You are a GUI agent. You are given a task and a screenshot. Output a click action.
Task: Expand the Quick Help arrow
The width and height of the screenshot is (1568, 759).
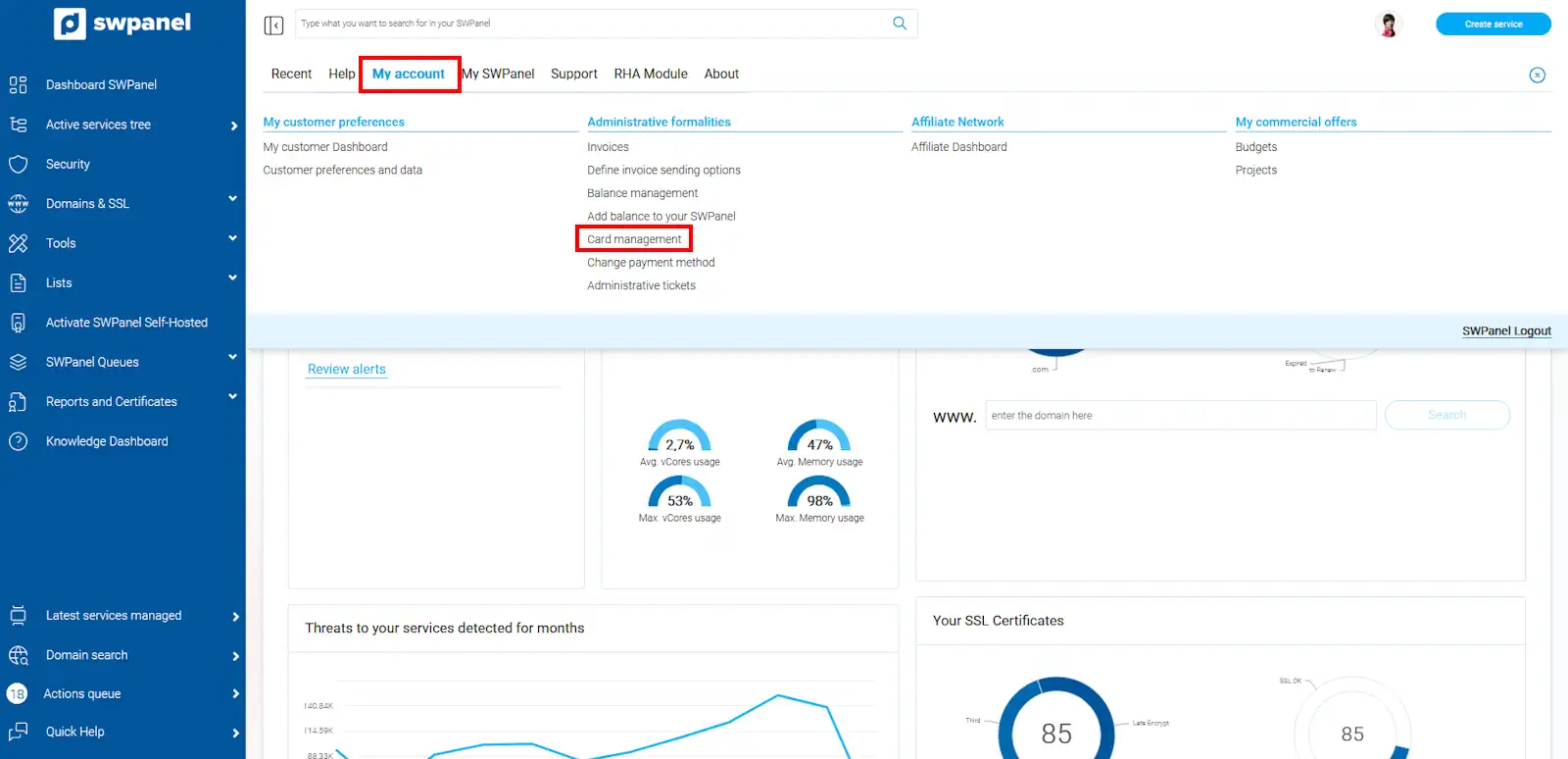[x=235, y=733]
